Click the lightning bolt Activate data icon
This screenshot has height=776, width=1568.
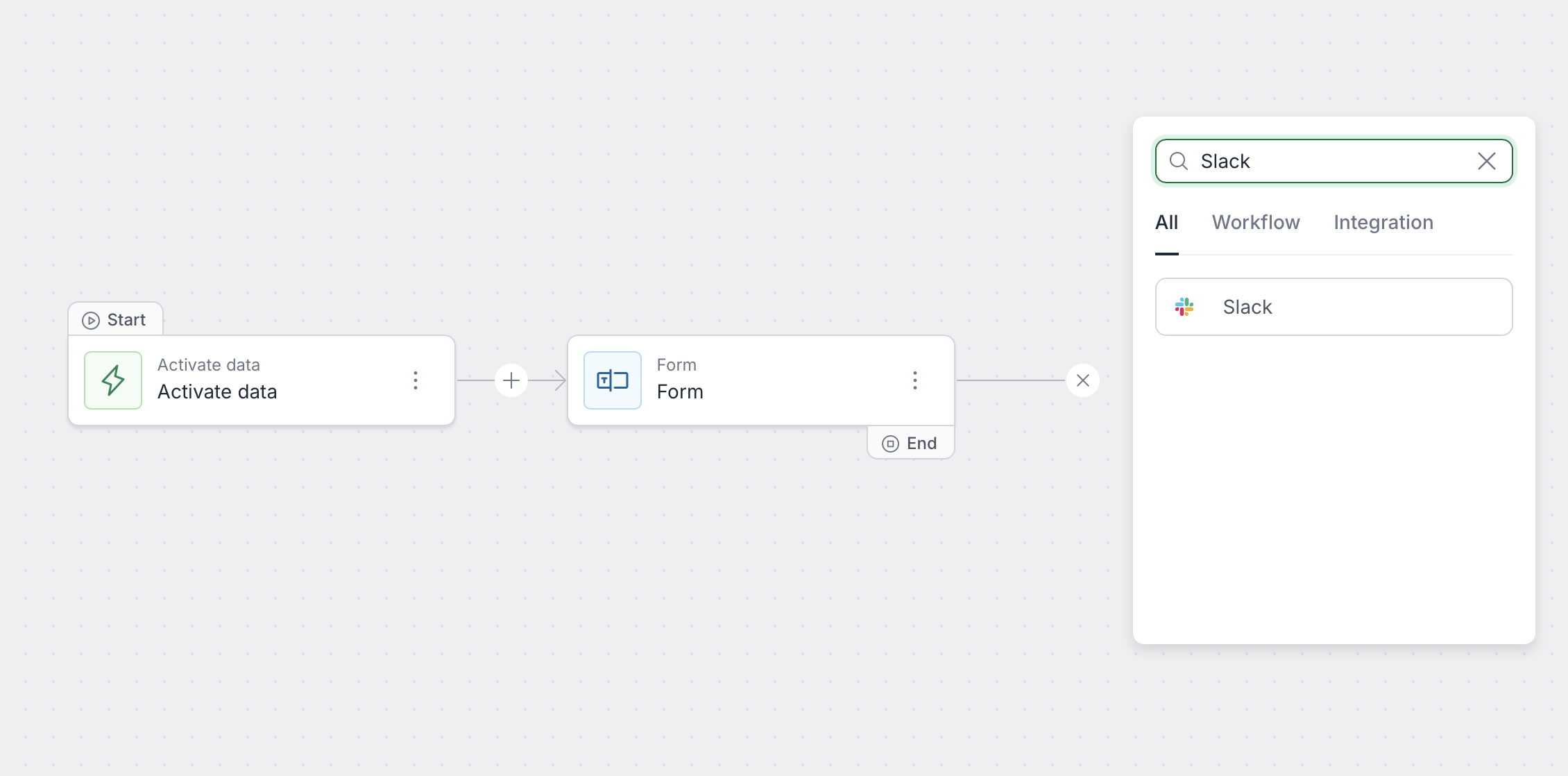(113, 380)
